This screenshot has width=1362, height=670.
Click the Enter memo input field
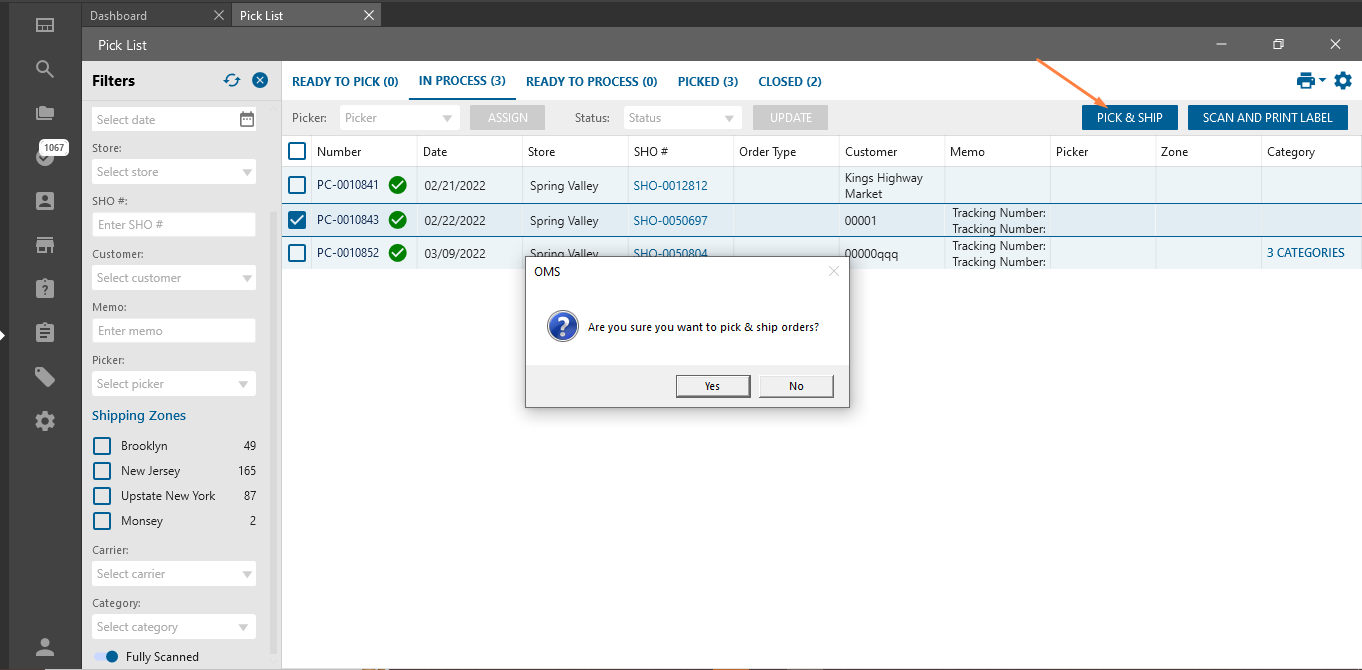[174, 331]
